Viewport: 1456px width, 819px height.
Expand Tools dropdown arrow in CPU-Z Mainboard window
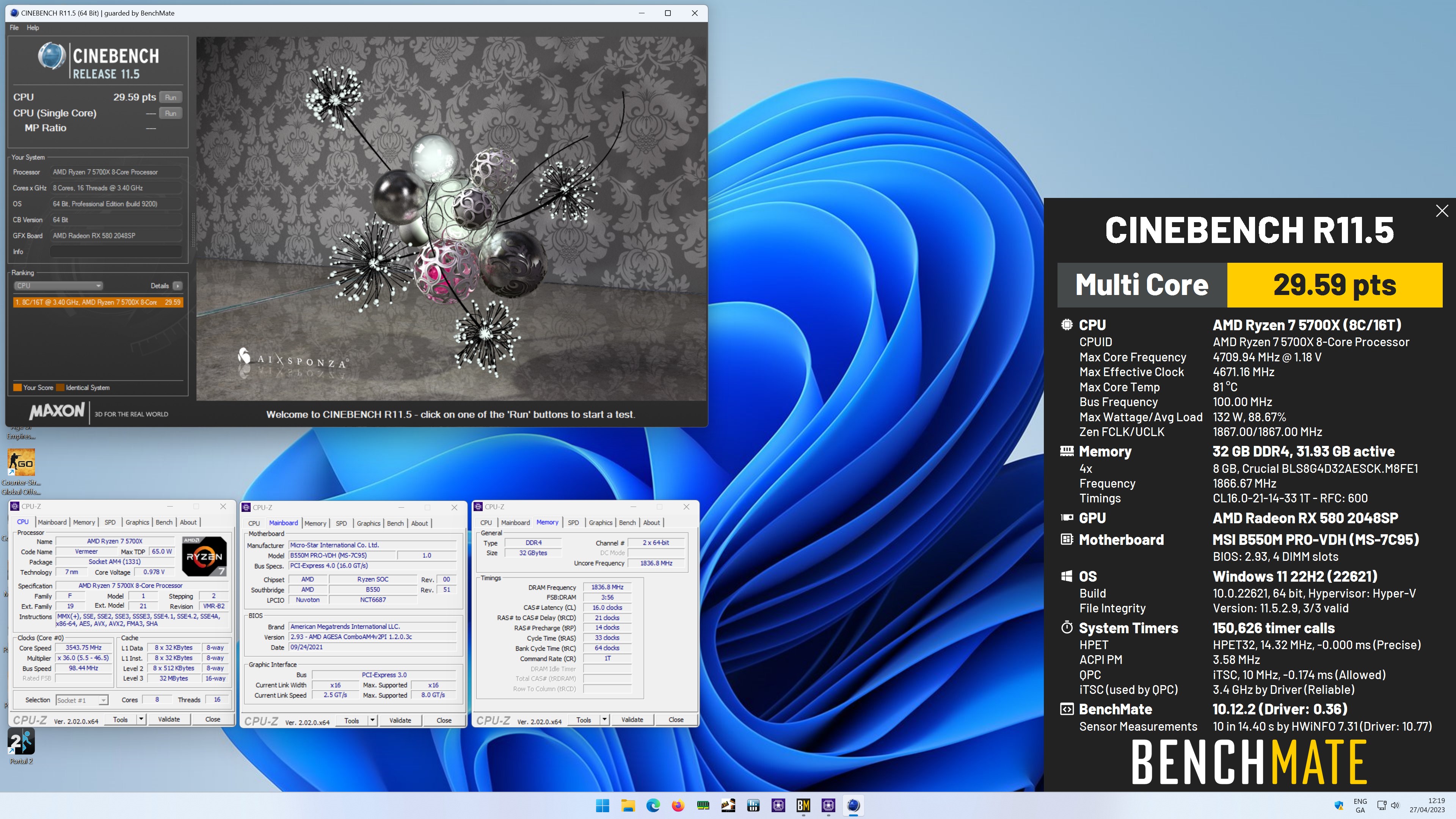(372, 721)
